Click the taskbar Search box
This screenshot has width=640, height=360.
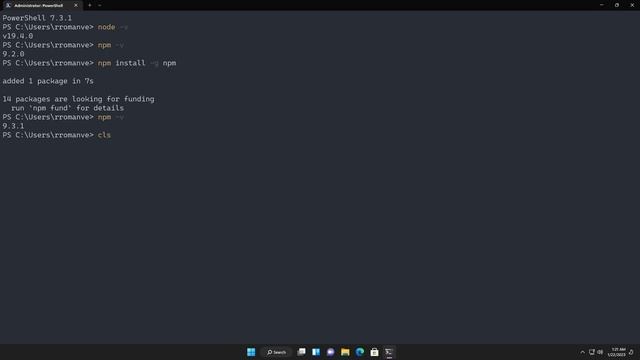tap(276, 352)
